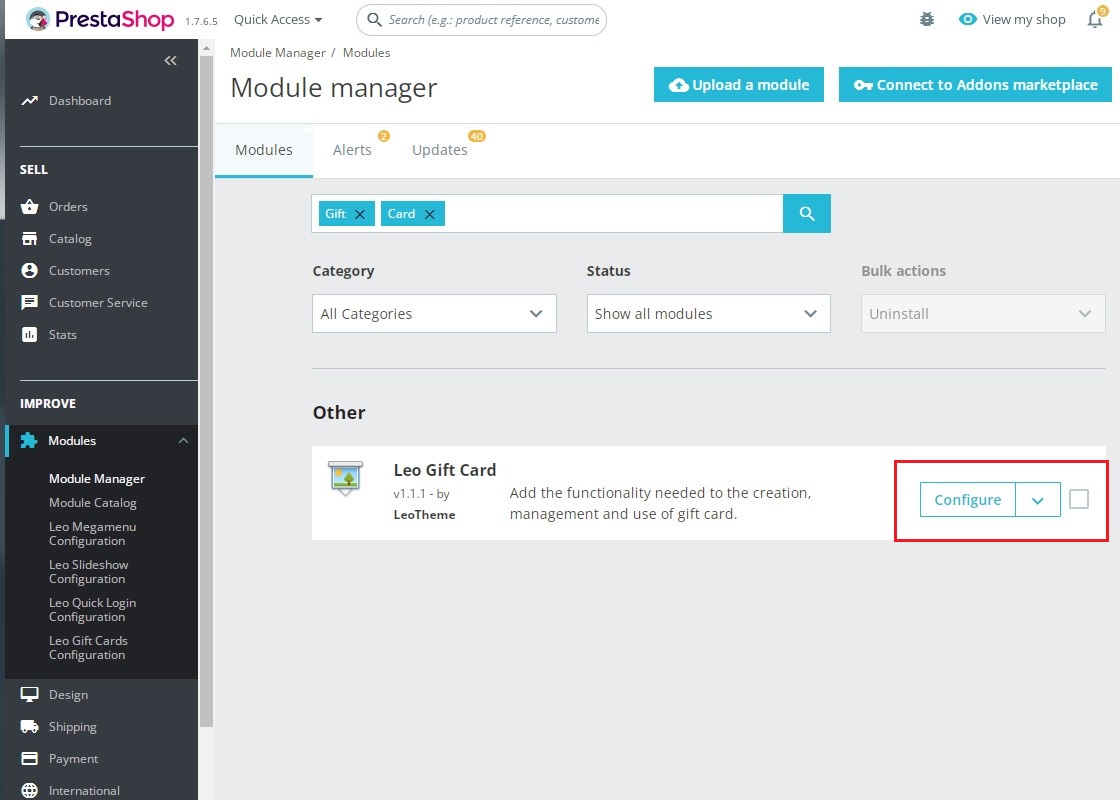Image resolution: width=1120 pixels, height=800 pixels.
Task: Click Module Manager breadcrumb link
Action: (278, 53)
